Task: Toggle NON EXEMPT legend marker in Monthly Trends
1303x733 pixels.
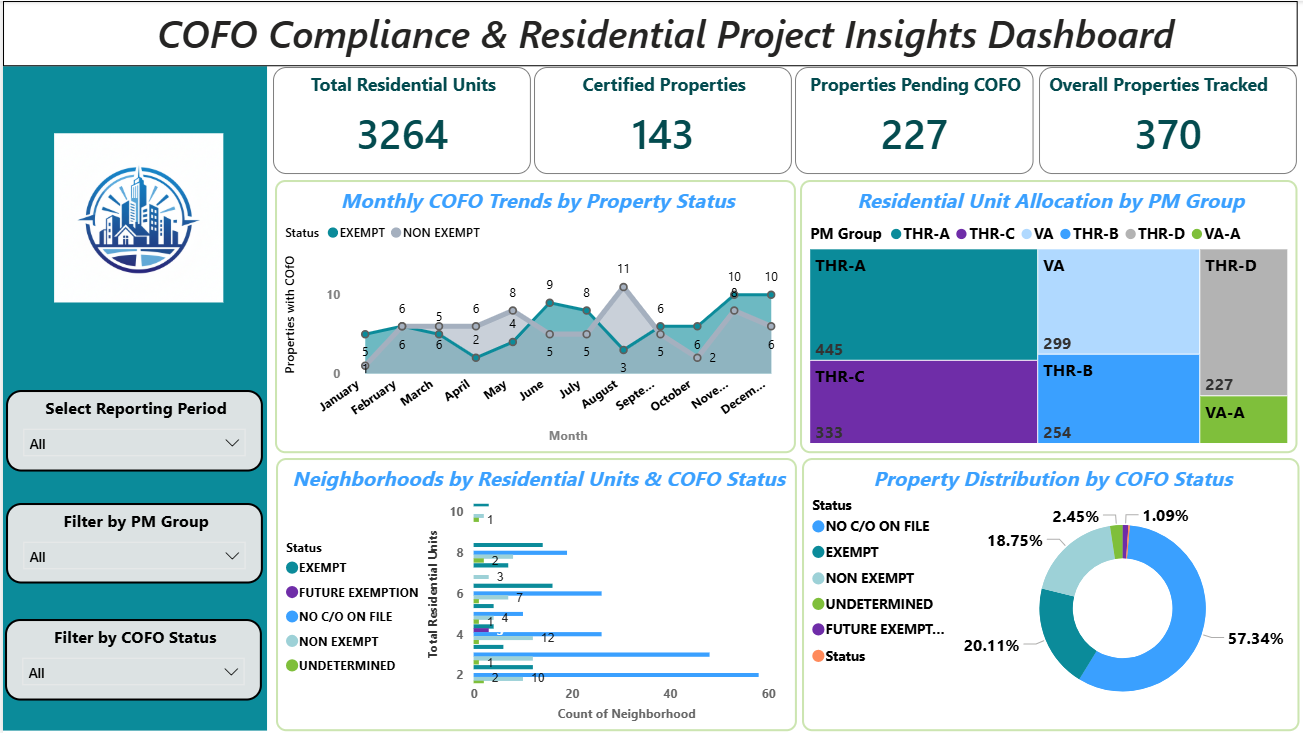Action: point(396,233)
